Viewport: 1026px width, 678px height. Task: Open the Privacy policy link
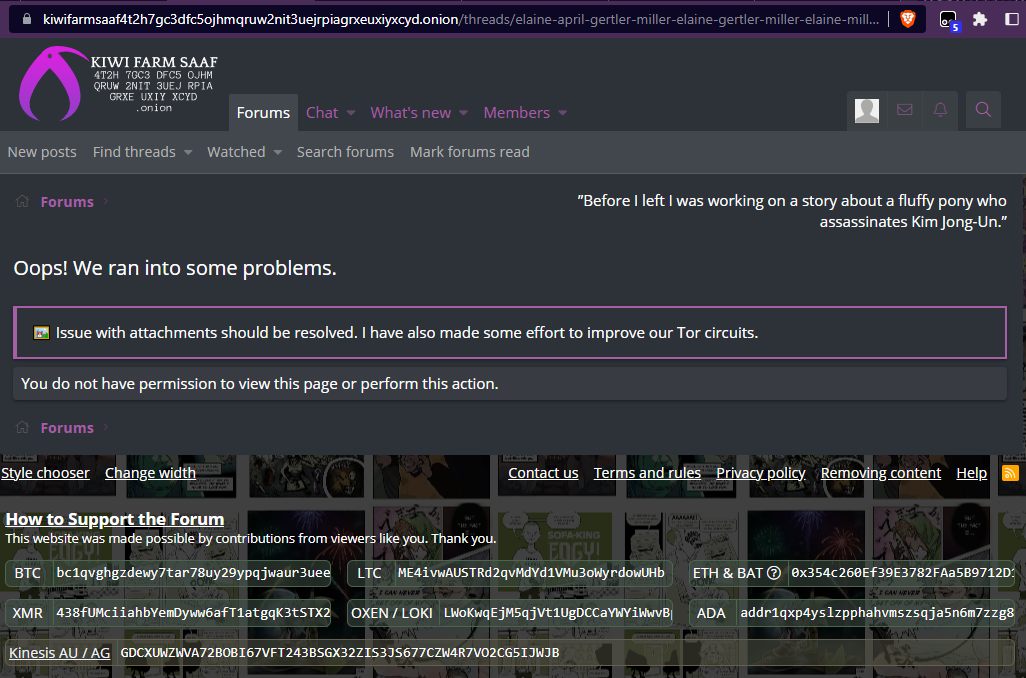(760, 473)
